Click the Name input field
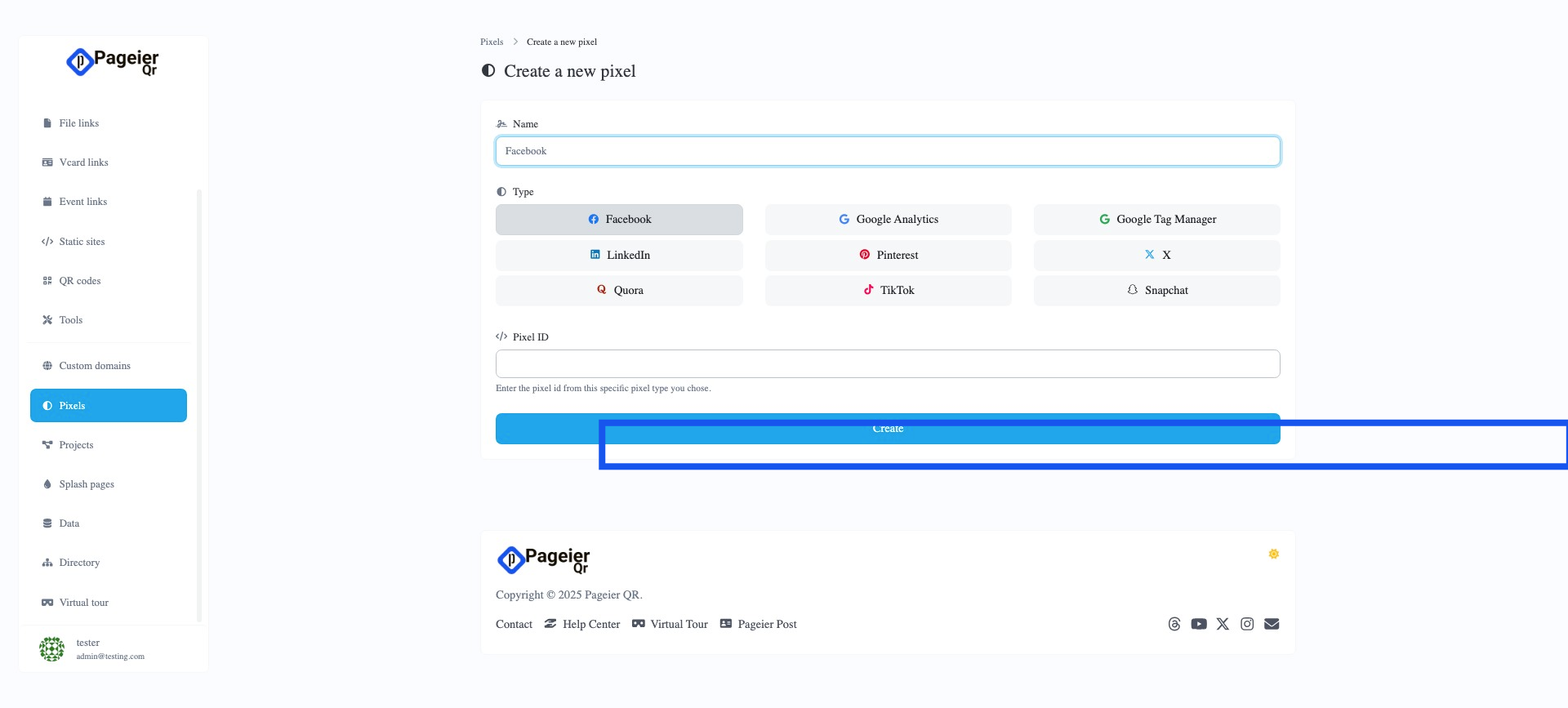This screenshot has height=708, width=1568. point(888,152)
